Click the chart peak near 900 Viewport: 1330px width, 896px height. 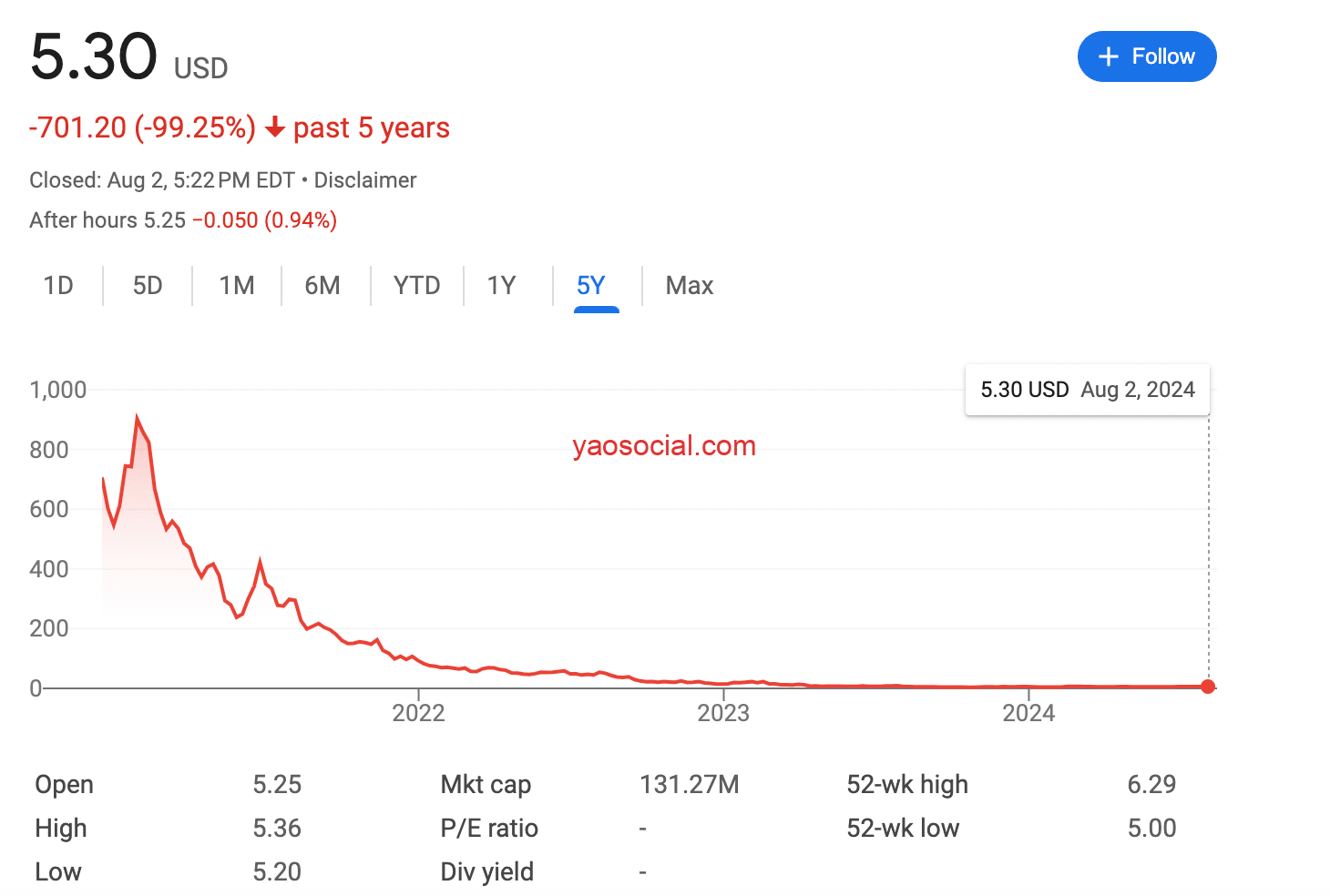tap(138, 420)
